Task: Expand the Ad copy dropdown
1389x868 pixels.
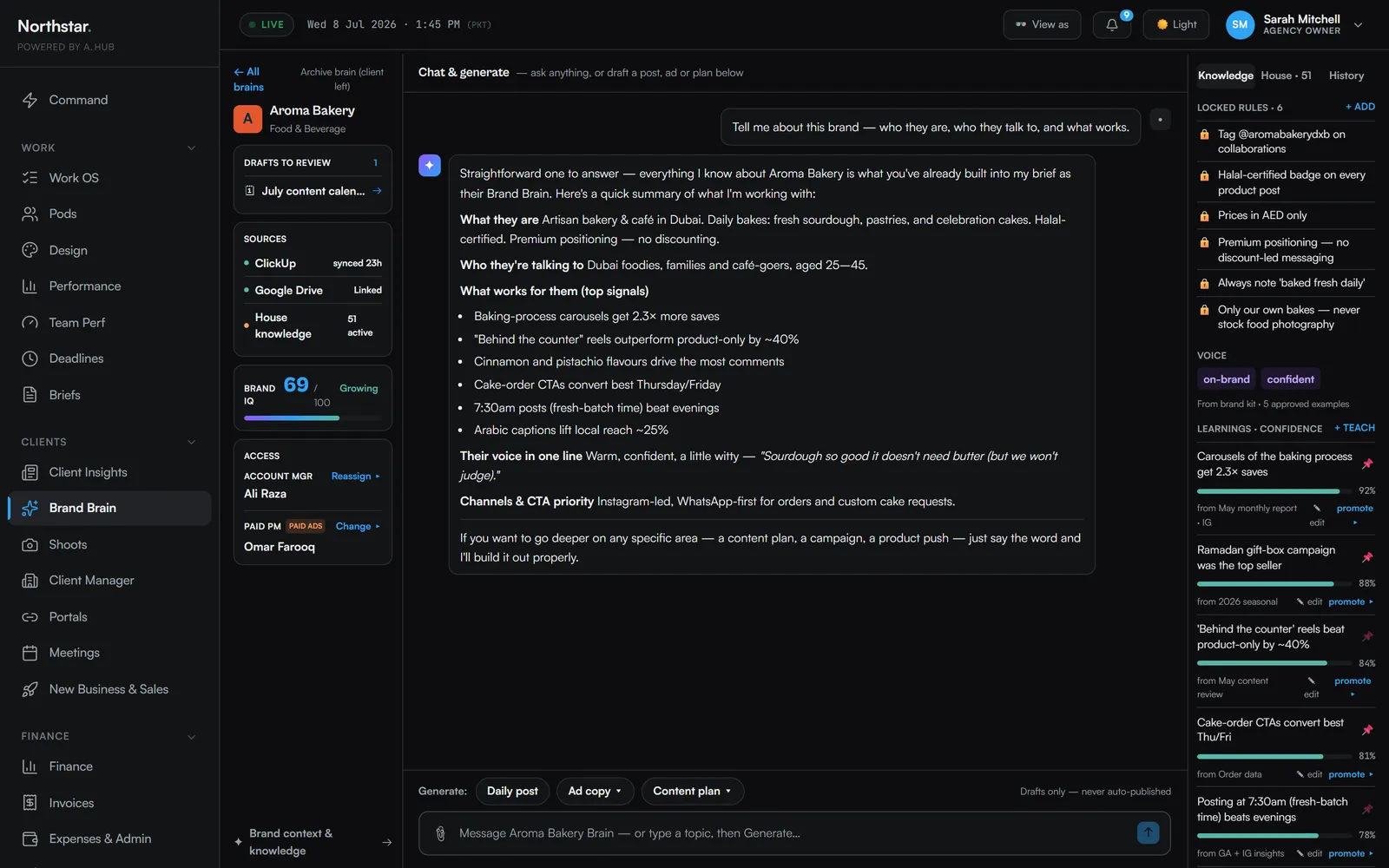Action: (595, 791)
